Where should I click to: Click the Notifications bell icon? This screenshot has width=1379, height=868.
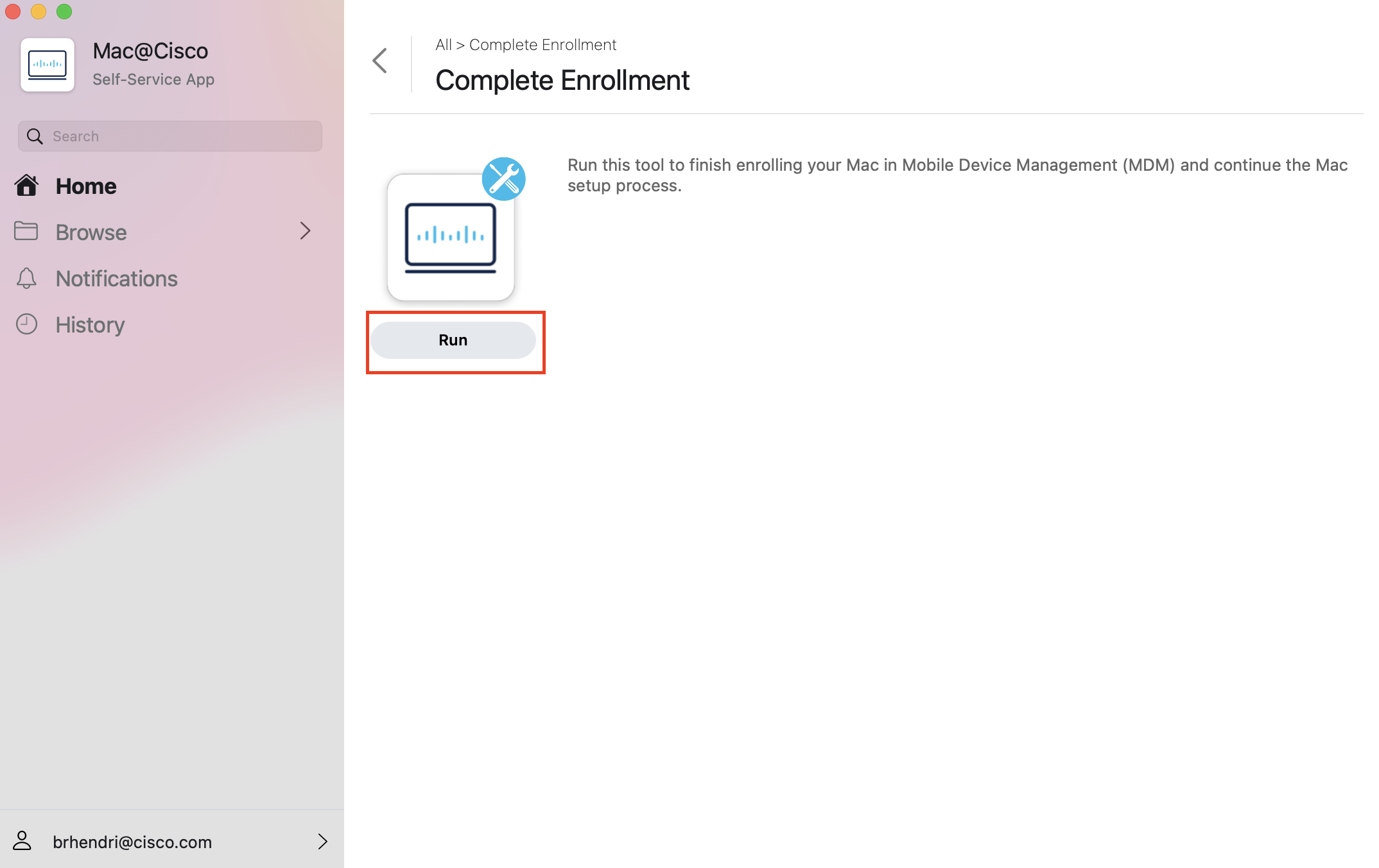pos(26,278)
